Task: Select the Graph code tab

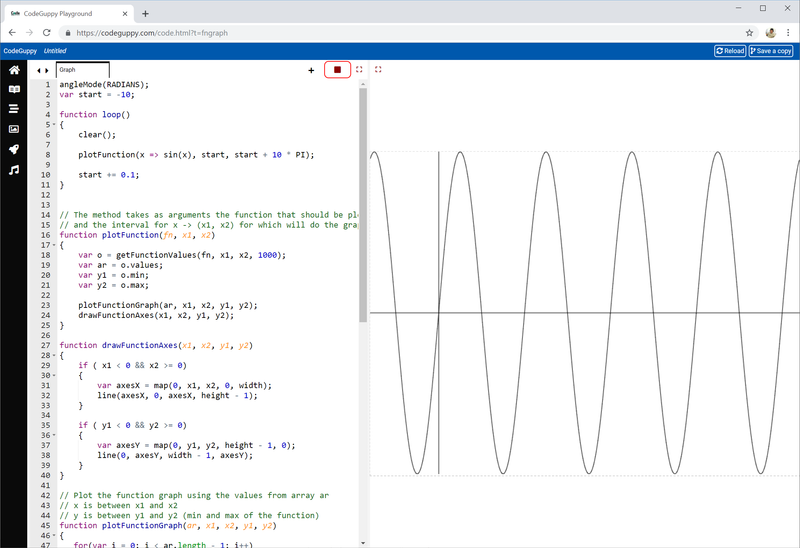Action: 83,70
